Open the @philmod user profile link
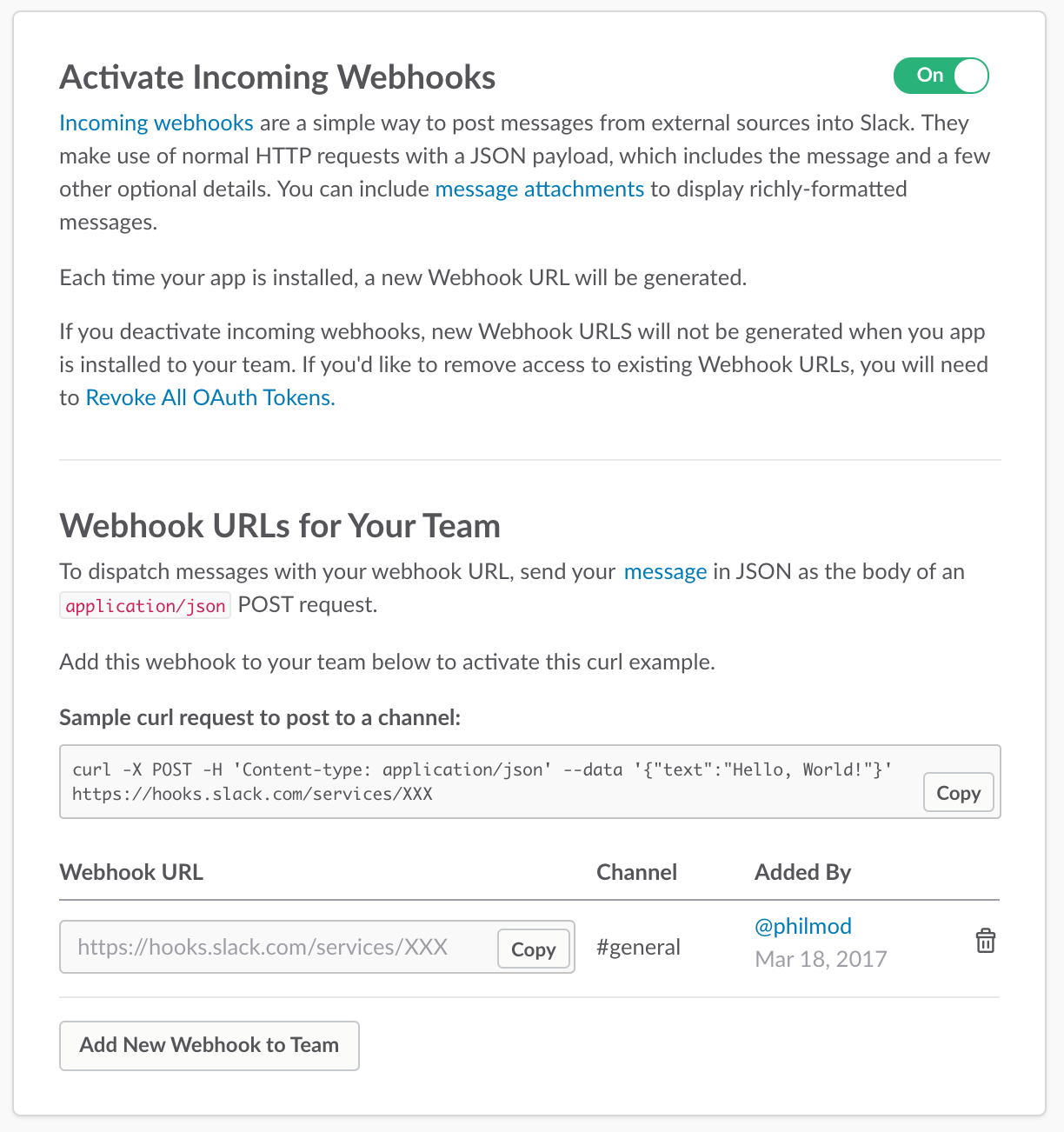The width and height of the screenshot is (1064, 1132). tap(803, 926)
